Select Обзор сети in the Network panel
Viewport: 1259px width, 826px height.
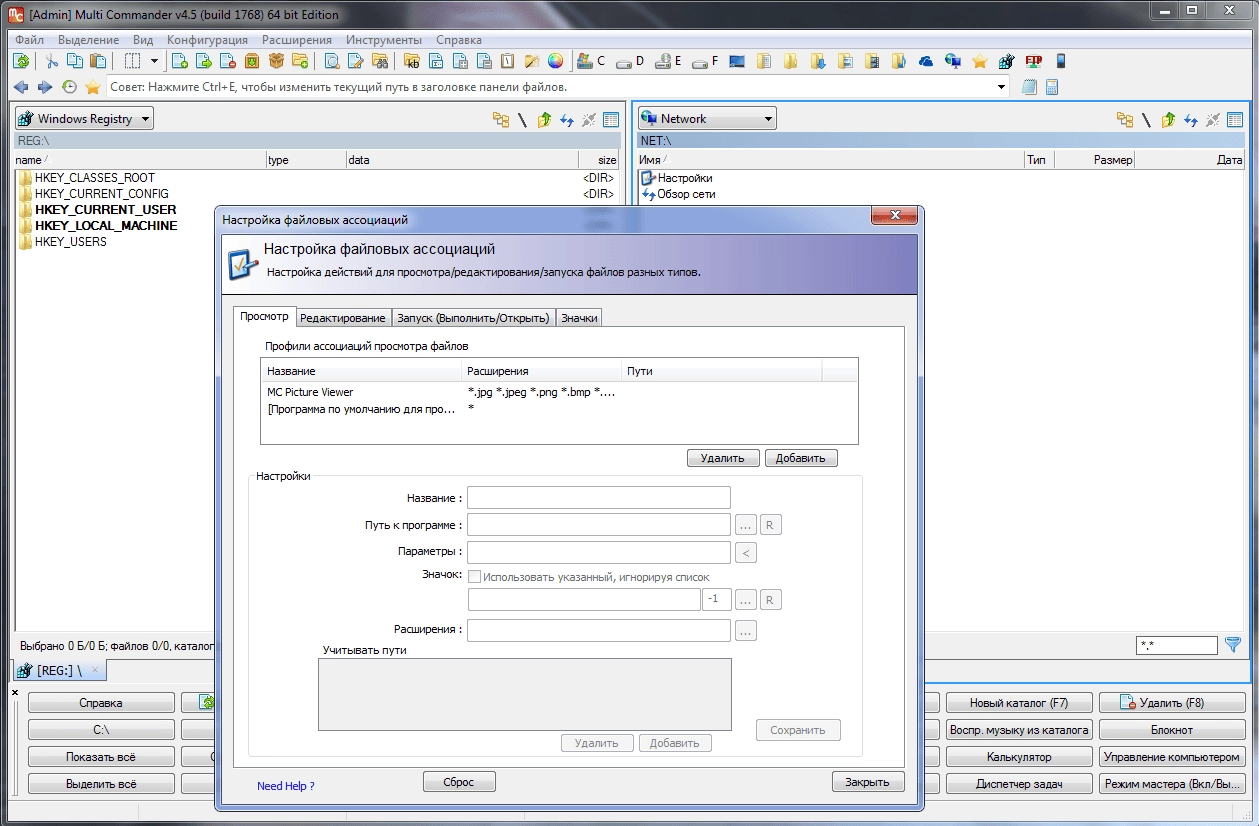686,194
